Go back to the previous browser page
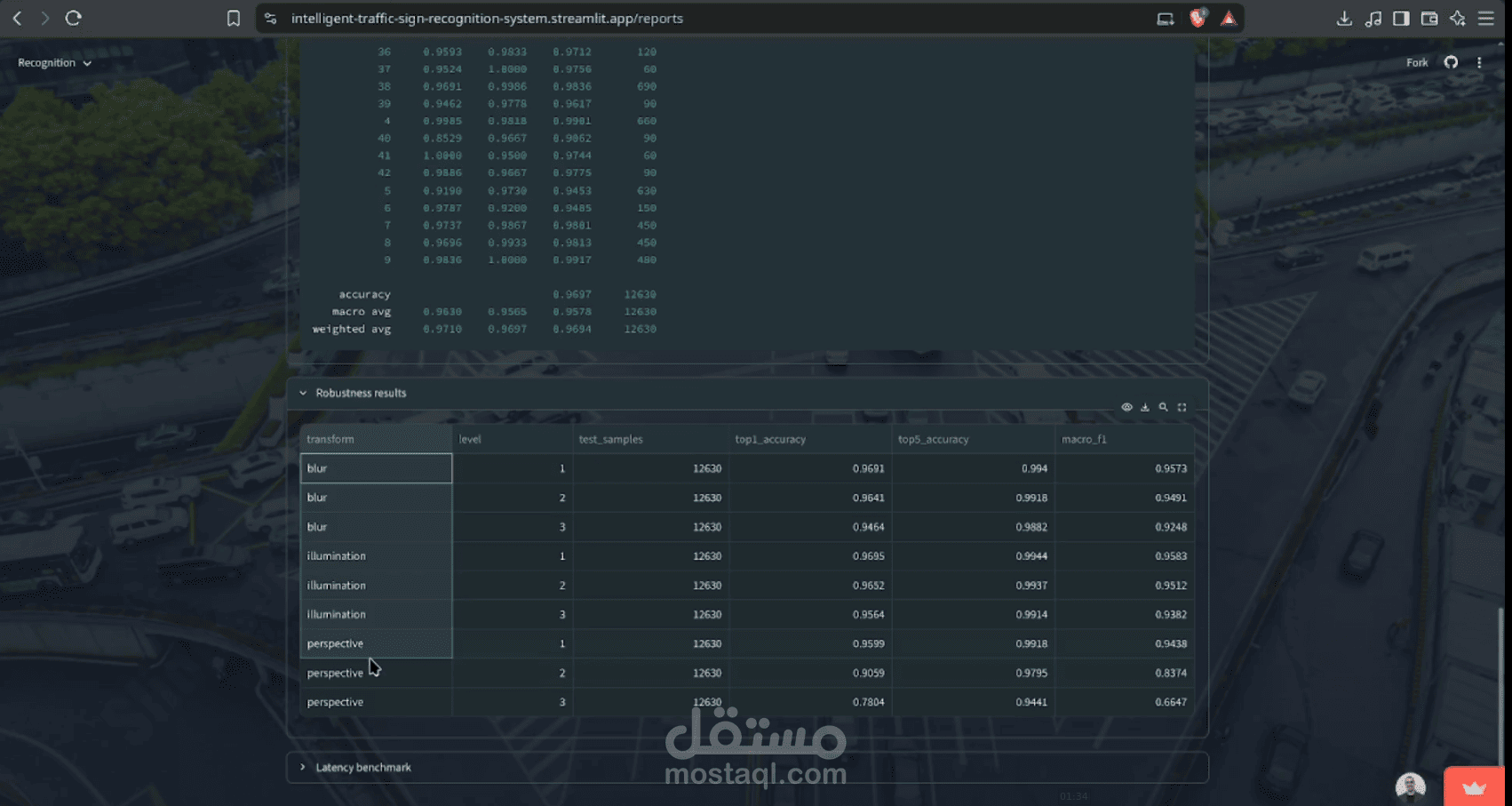Image resolution: width=1512 pixels, height=806 pixels. point(17,18)
